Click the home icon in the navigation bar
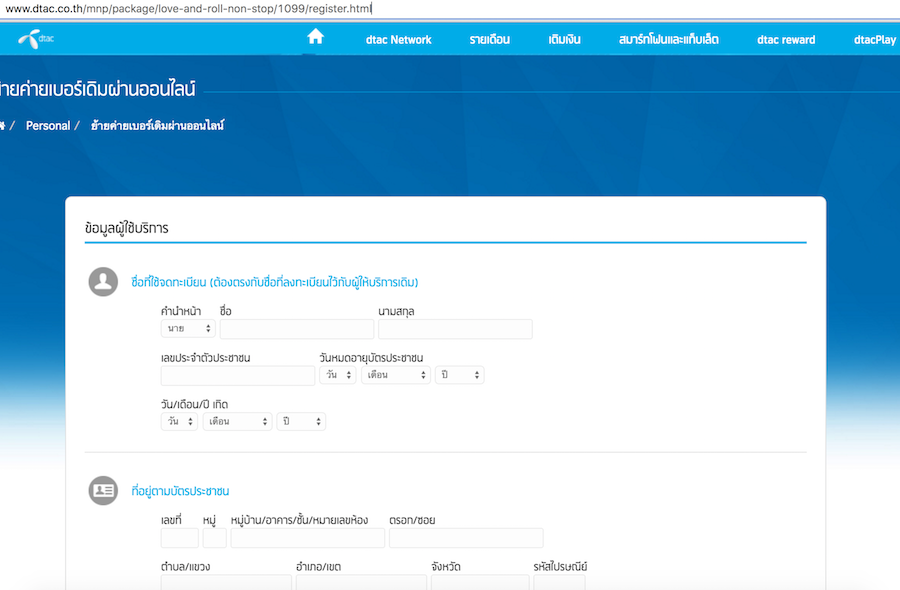The image size is (900, 590). [315, 38]
